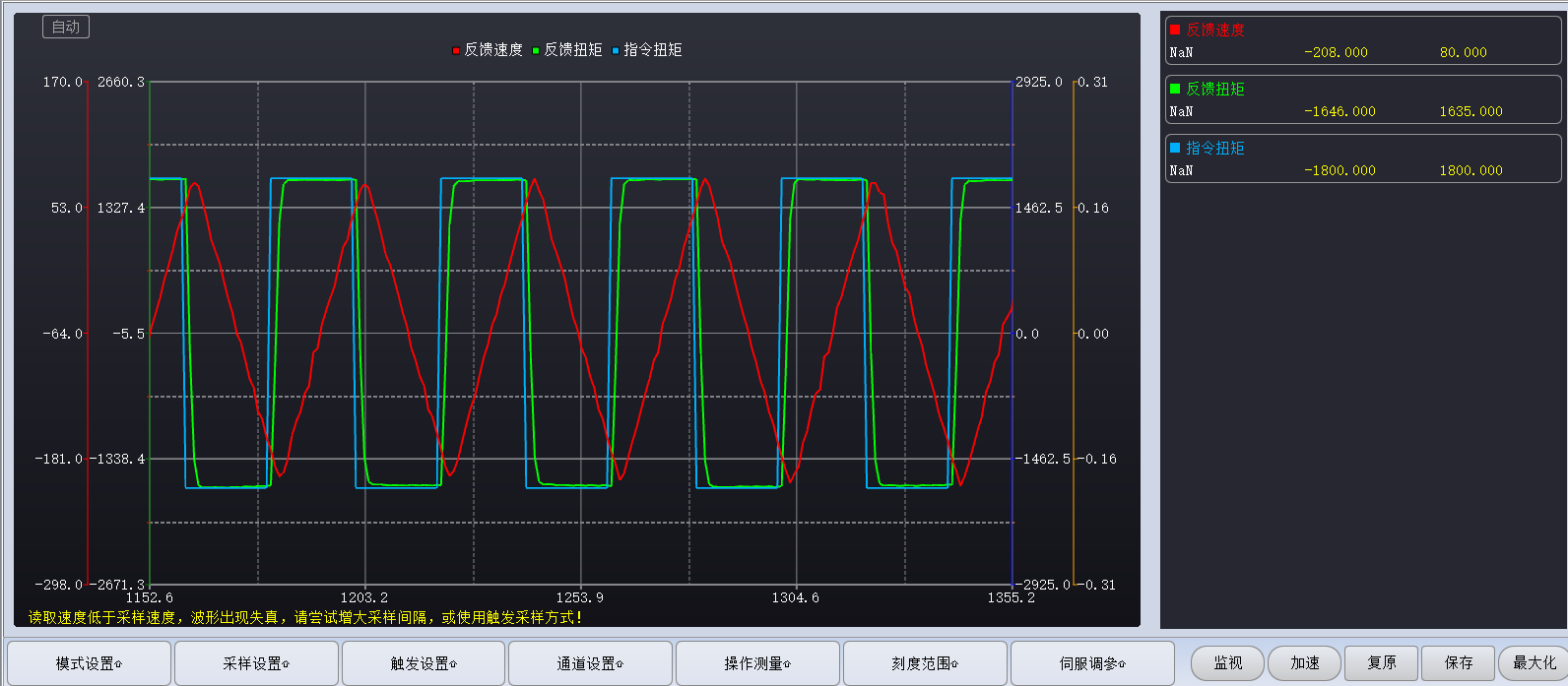This screenshot has height=686, width=1568.
Task: Click the 保存 save button
Action: point(1459,663)
